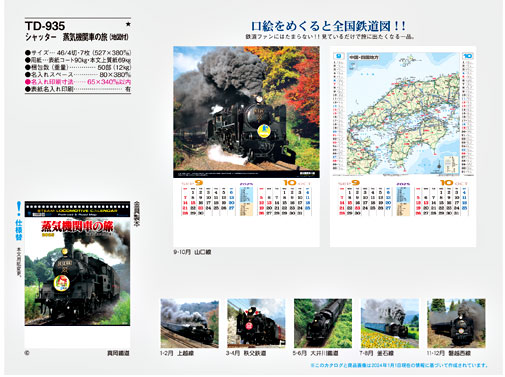Click the blue exclamation mark icon
Viewport: 505px width, 377px height.
tap(19, 208)
